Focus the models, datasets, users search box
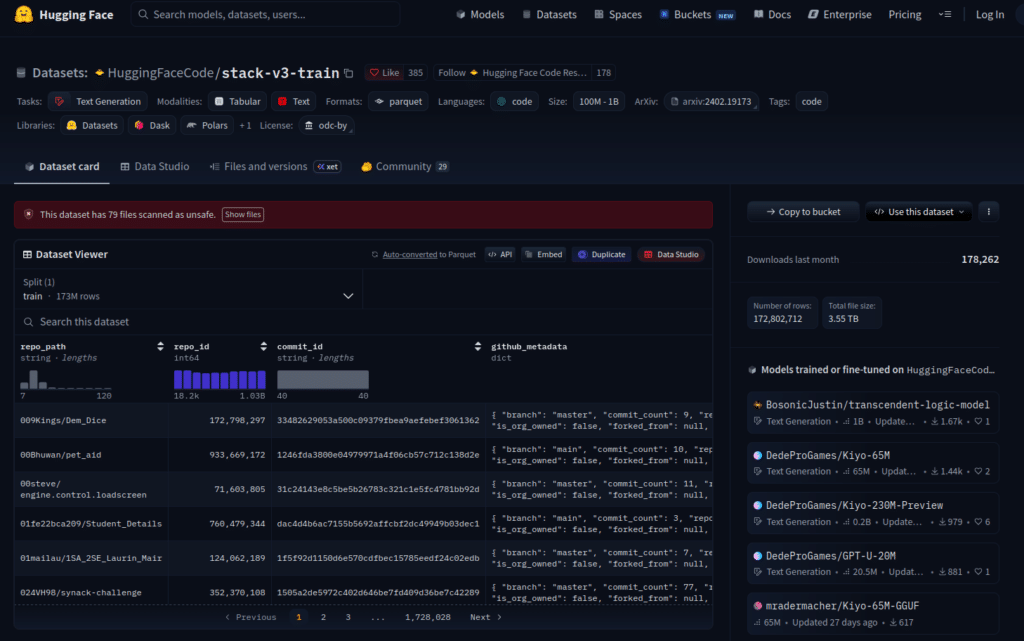The height and width of the screenshot is (641, 1024). [x=266, y=14]
